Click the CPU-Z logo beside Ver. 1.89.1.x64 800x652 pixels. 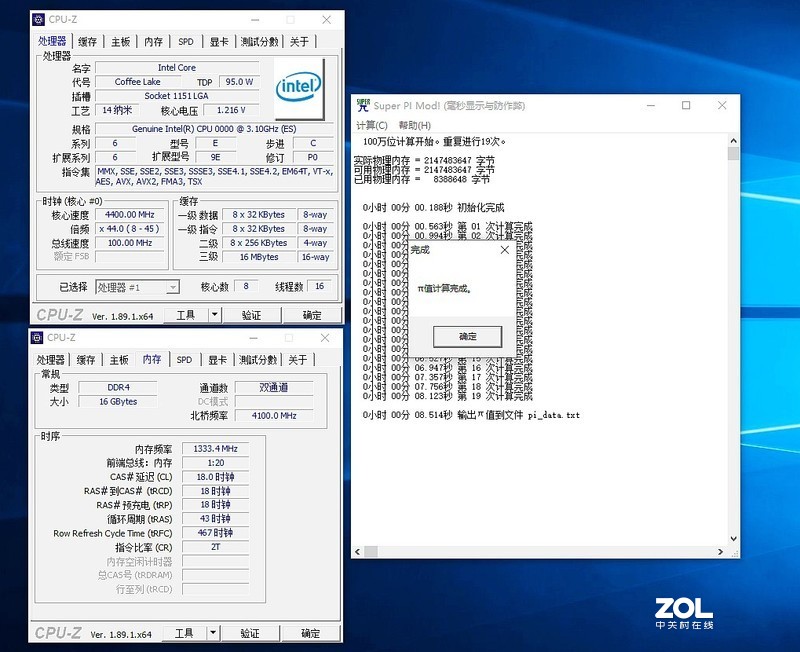(60, 313)
